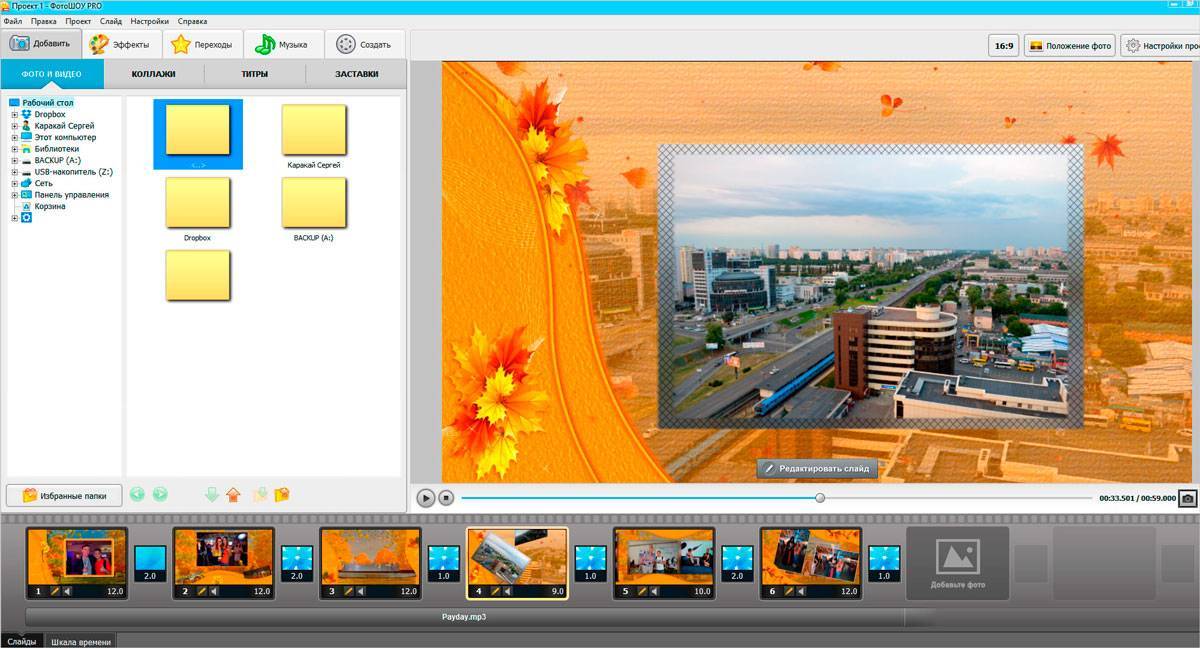Switch to the Шкала времени timeline view
Screen dimensions: 1200x648
(x=81, y=641)
